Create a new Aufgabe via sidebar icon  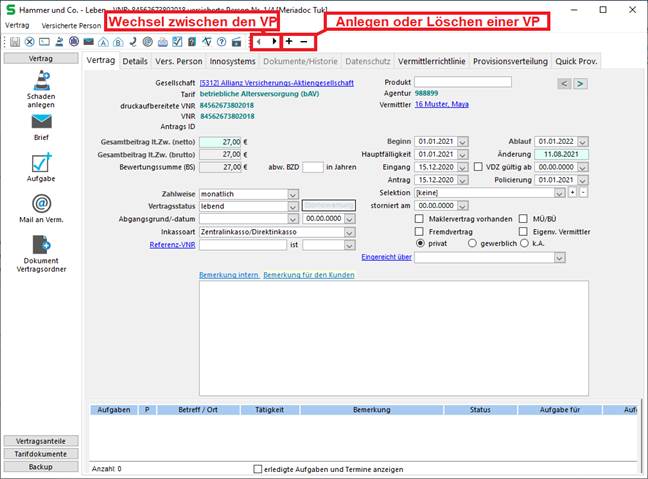41,163
